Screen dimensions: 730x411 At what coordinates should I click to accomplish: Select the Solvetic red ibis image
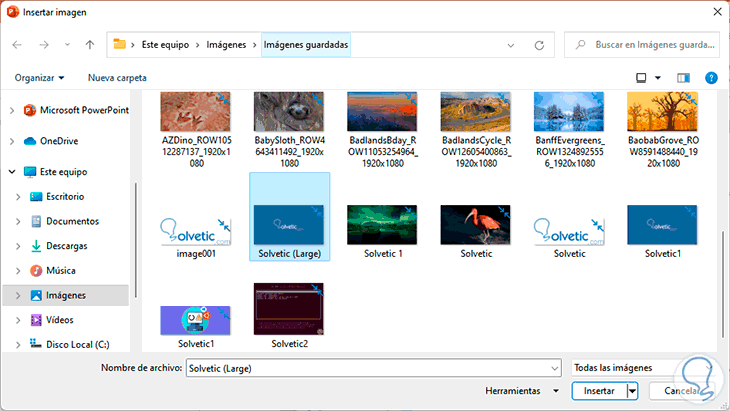tap(475, 225)
